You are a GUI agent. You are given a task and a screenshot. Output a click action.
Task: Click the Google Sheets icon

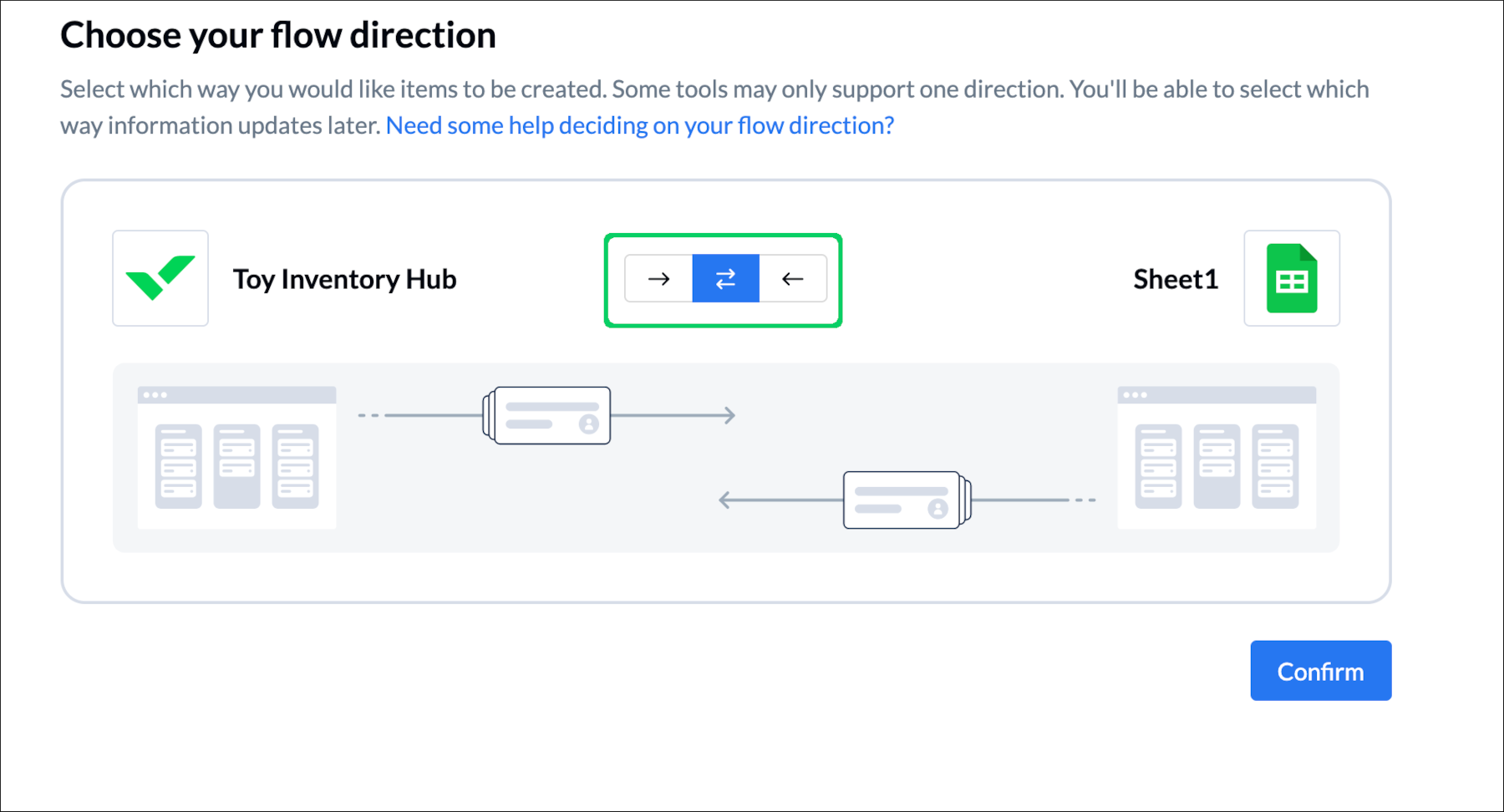point(1292,278)
